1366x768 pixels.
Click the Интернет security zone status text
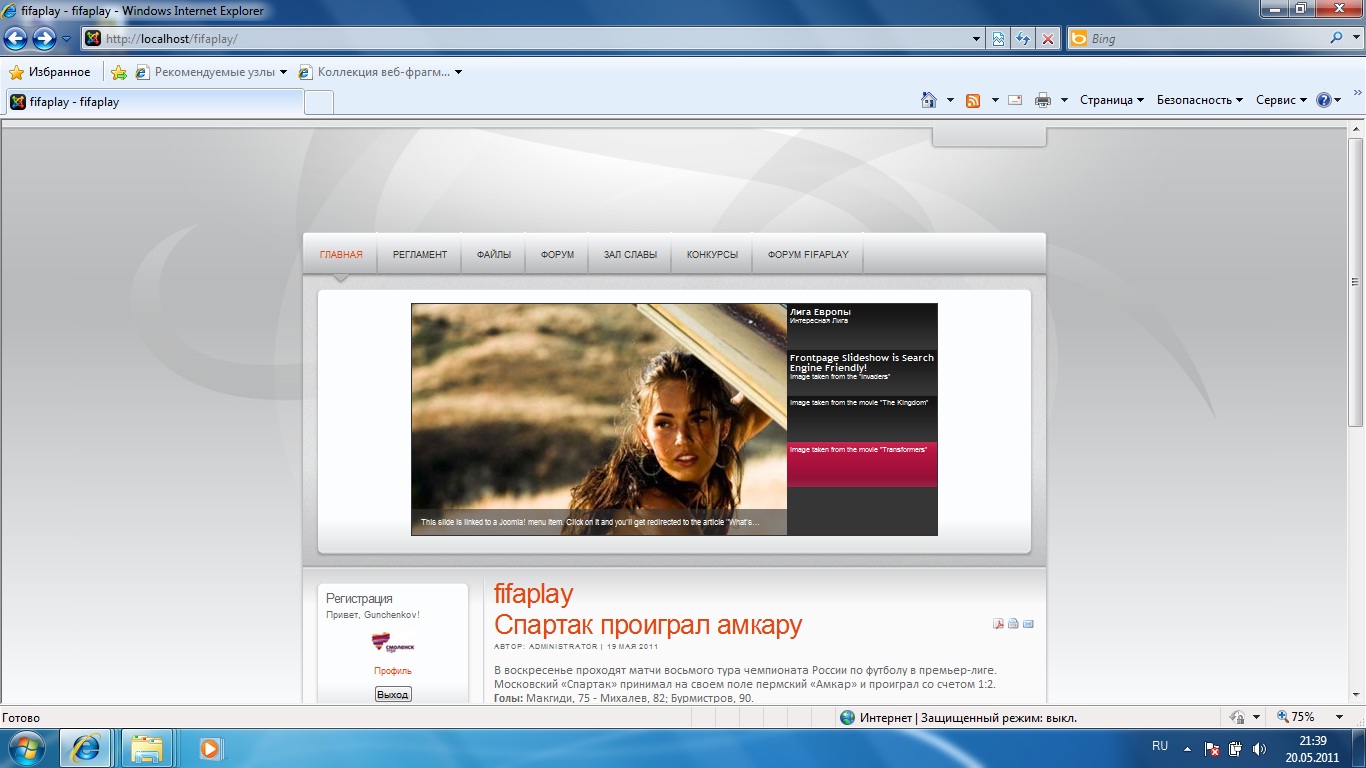pyautogui.click(x=968, y=717)
